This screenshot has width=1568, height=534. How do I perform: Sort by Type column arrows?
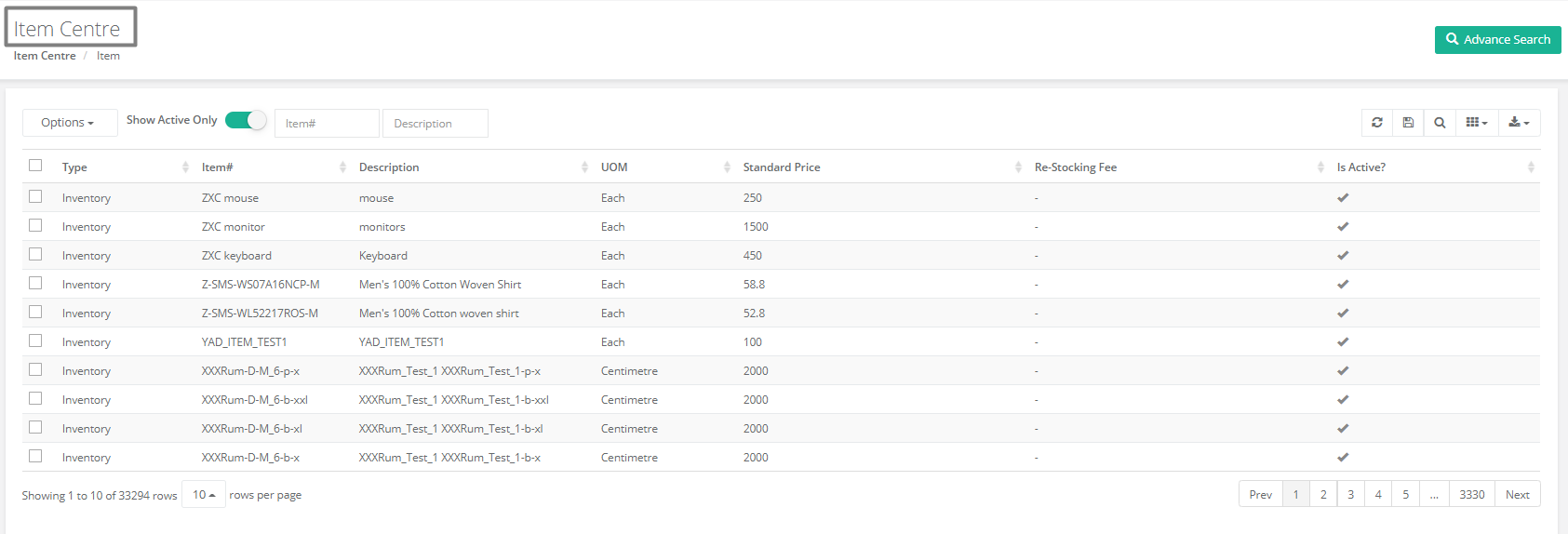pos(185,167)
